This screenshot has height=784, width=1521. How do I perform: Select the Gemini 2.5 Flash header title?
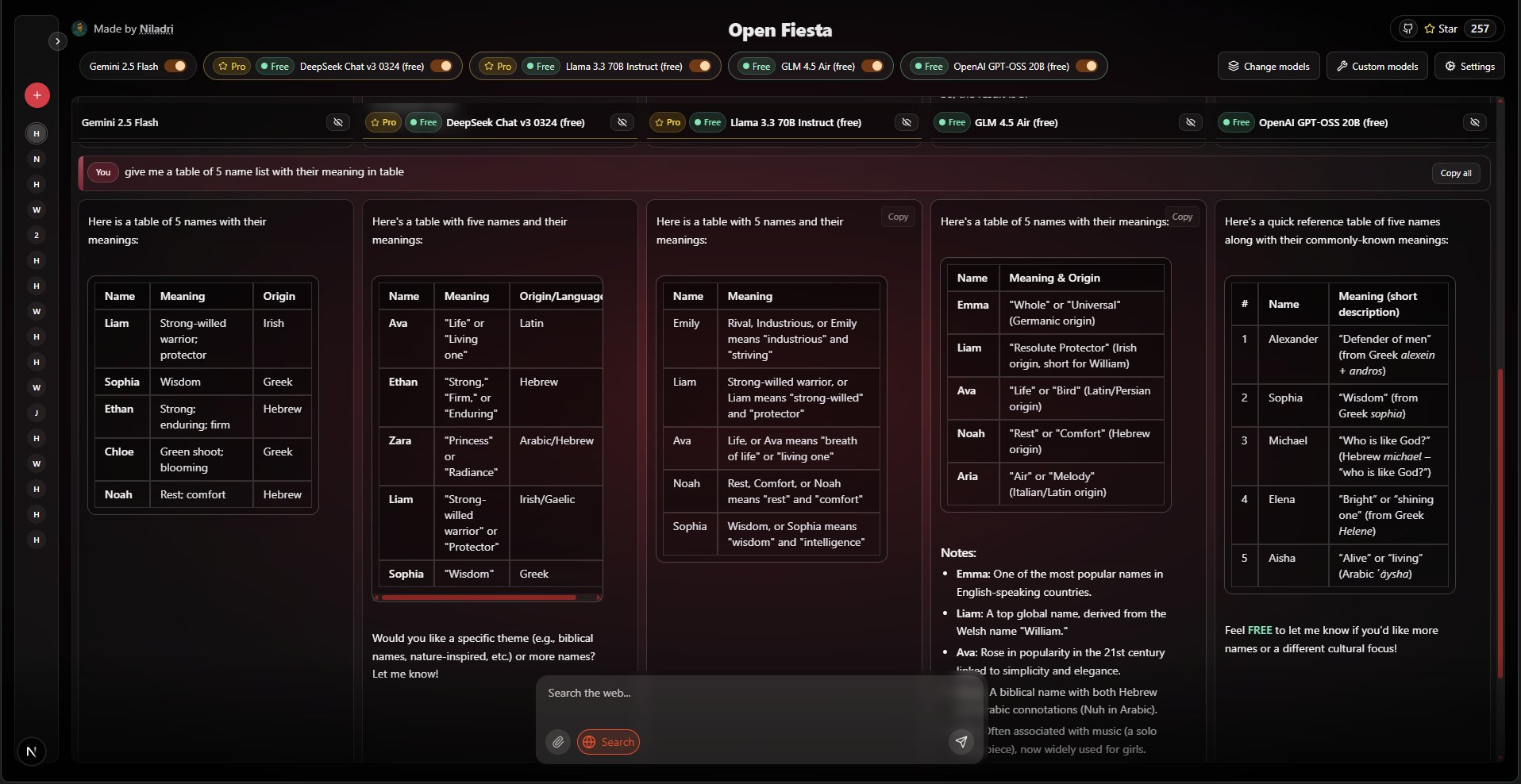point(120,122)
